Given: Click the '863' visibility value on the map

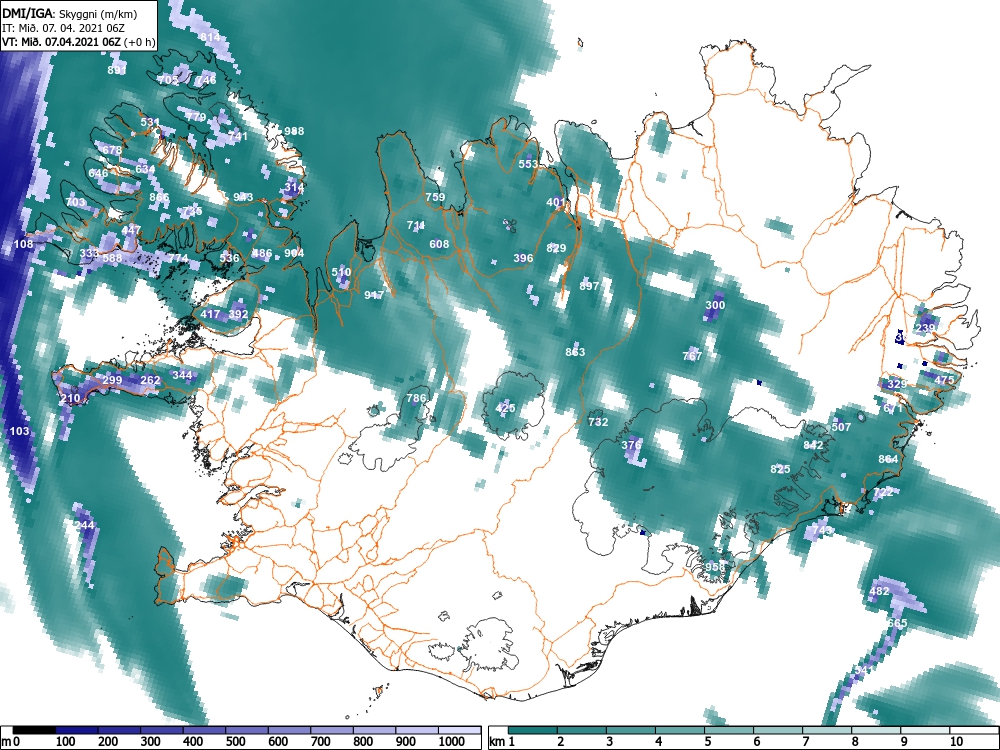Looking at the screenshot, I should (x=575, y=352).
